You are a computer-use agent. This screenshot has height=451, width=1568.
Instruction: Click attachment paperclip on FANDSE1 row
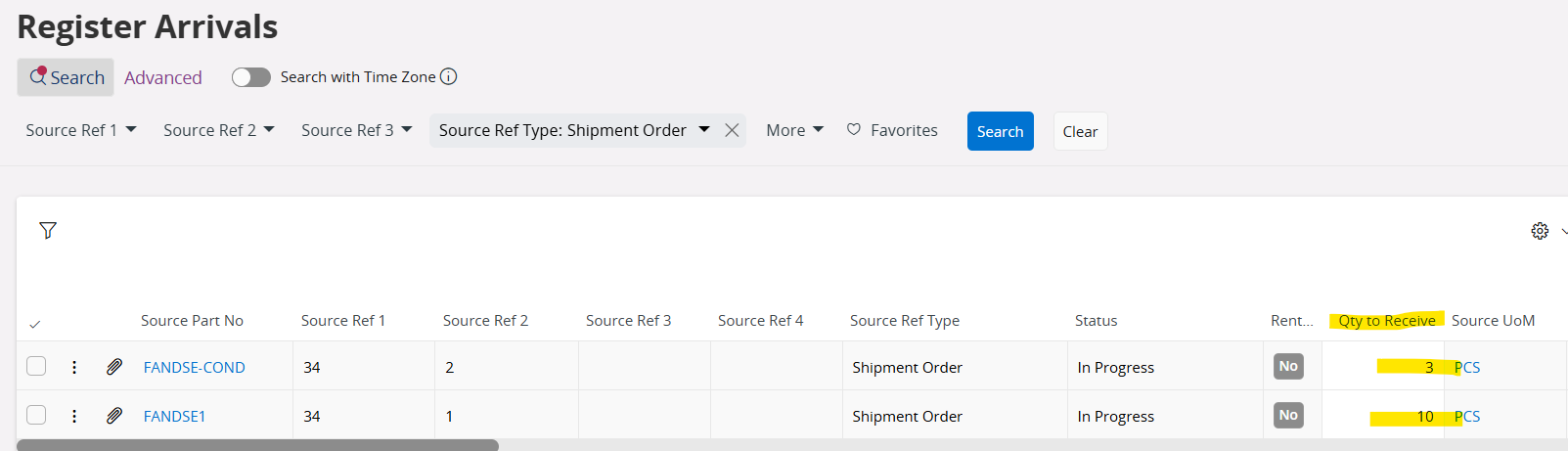(114, 416)
